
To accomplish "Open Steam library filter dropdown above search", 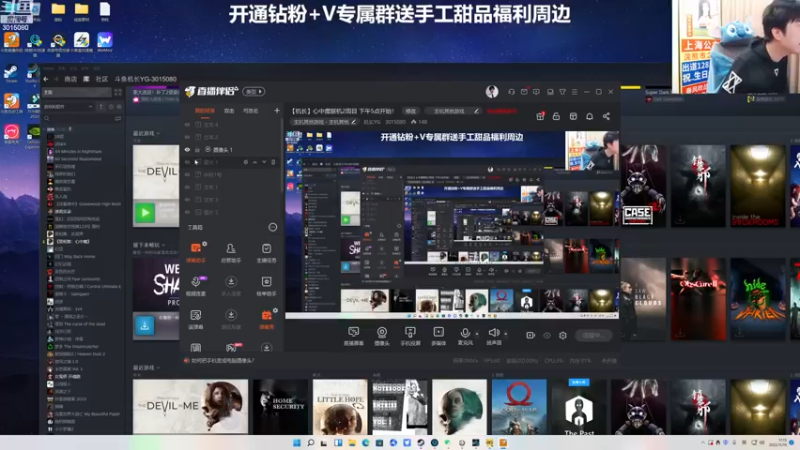I will coord(69,107).
